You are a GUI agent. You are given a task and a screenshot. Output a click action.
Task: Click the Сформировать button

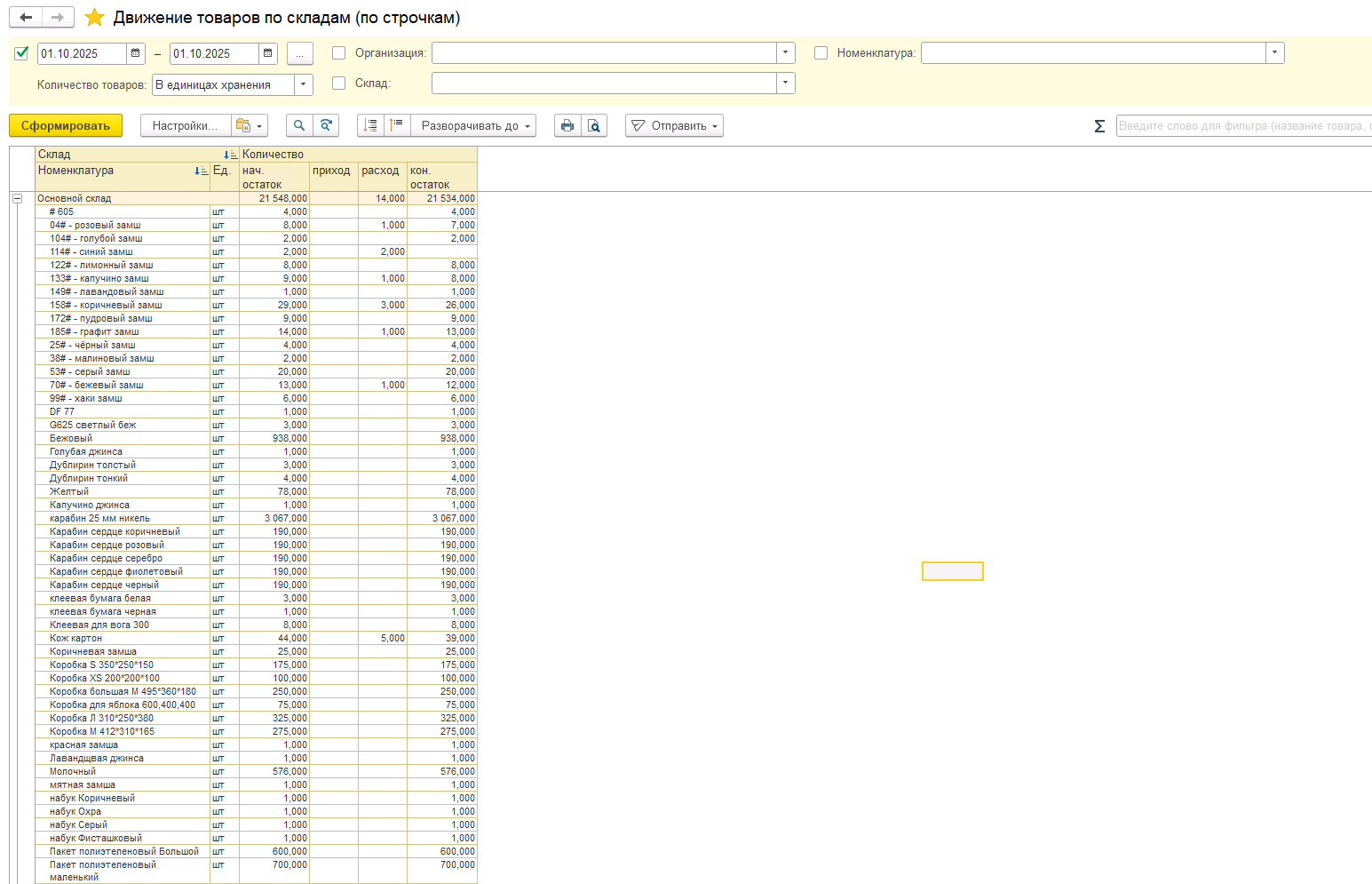click(x=66, y=126)
